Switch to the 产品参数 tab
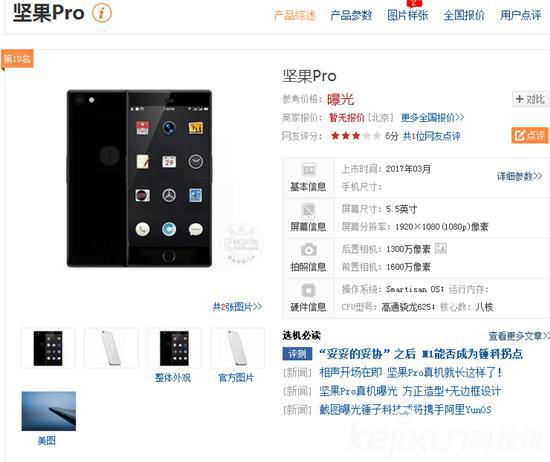Image resolution: width=550 pixels, height=462 pixels. (351, 15)
